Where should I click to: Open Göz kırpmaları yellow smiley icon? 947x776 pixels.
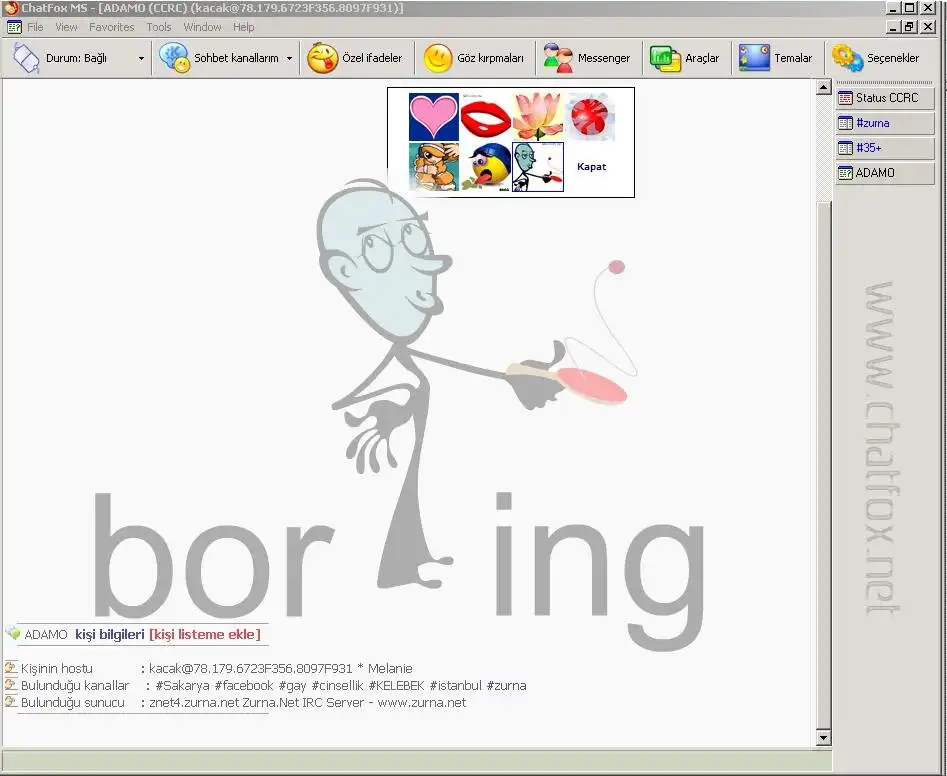point(438,58)
